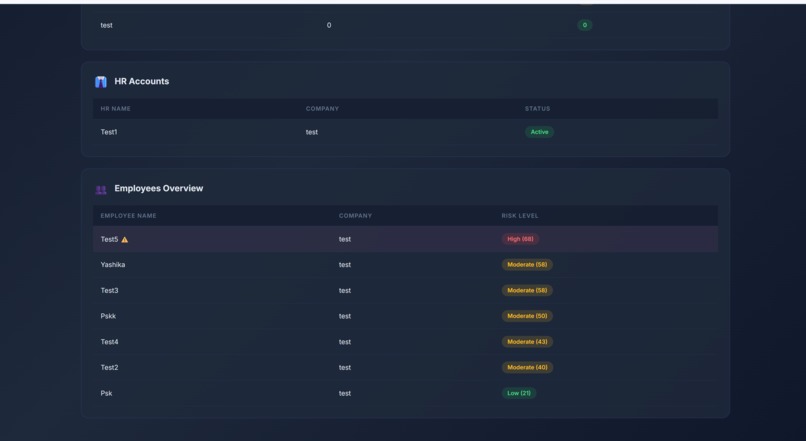Click the company cell in Psk row
Screen dimensions: 806x441
[344, 393]
